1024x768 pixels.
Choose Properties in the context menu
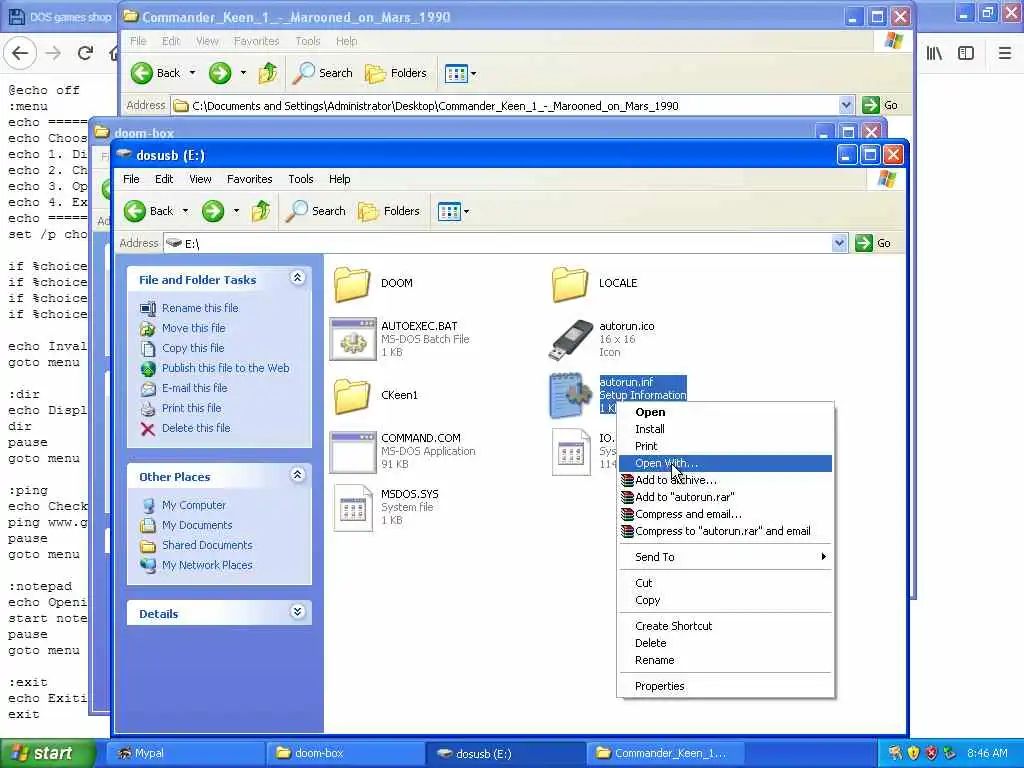pos(725,686)
